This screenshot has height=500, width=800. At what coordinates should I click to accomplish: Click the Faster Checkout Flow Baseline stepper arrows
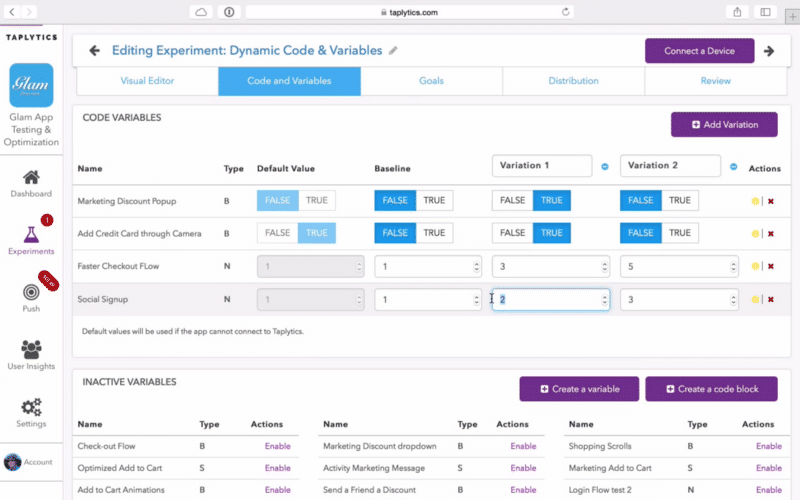coord(476,267)
